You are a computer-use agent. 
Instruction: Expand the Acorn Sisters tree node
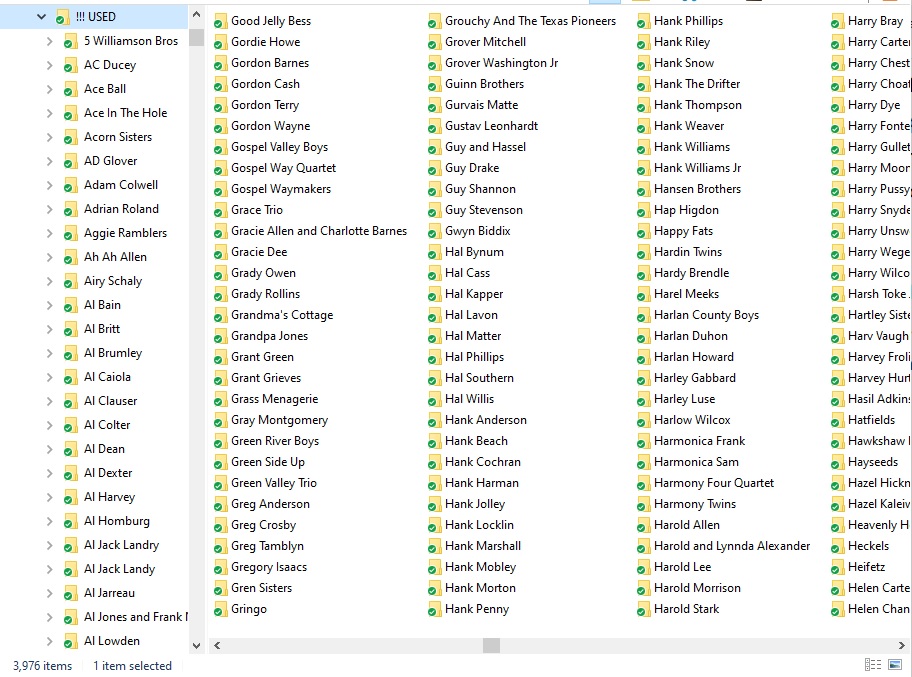coord(50,137)
